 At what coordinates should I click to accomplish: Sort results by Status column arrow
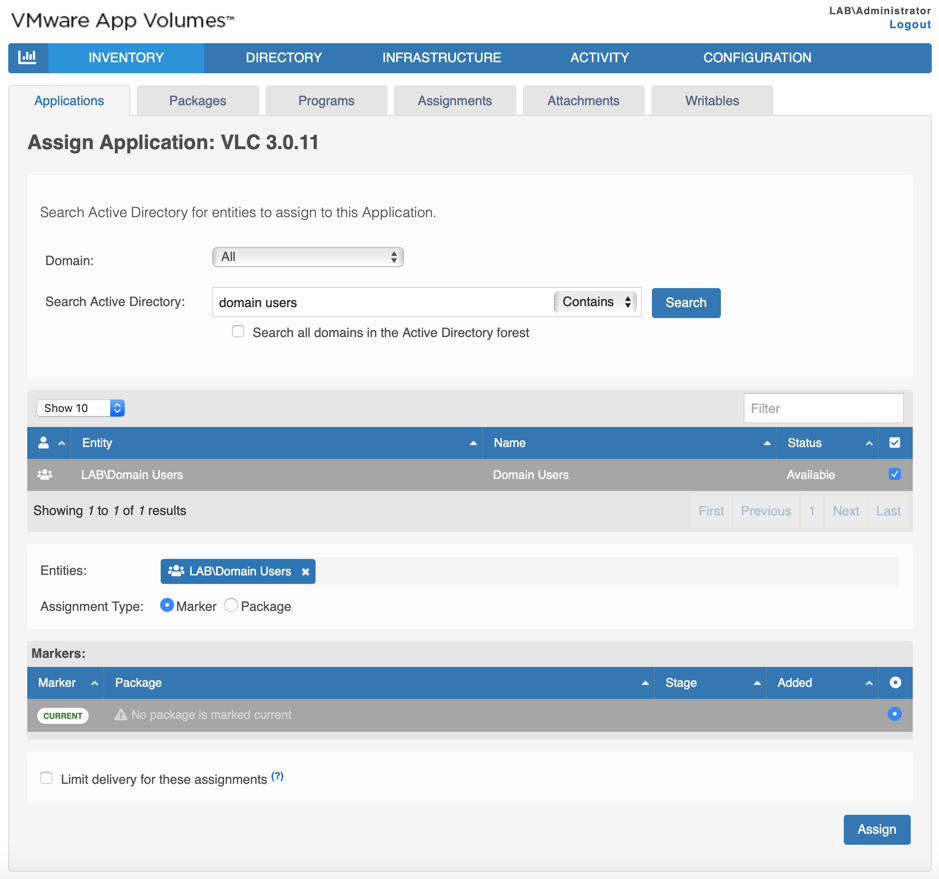868,443
